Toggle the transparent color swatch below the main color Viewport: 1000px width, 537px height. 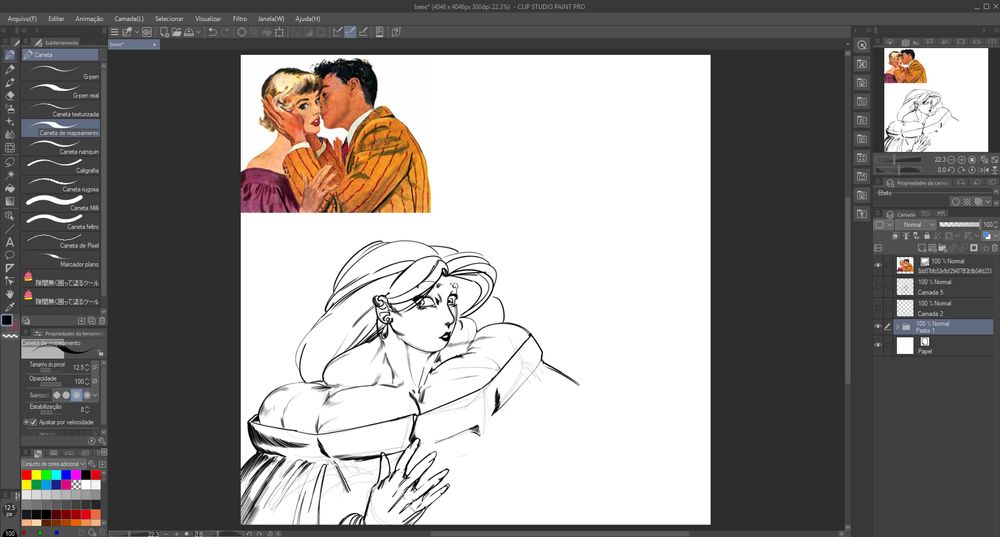[10, 335]
